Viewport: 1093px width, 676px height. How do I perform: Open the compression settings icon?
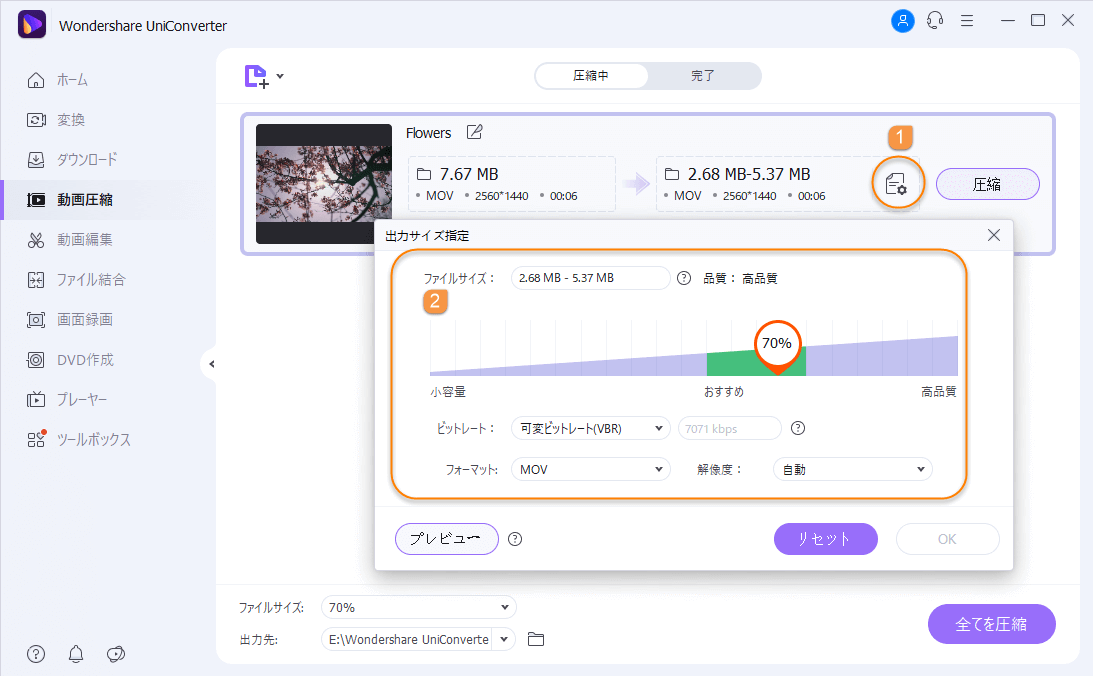point(896,184)
